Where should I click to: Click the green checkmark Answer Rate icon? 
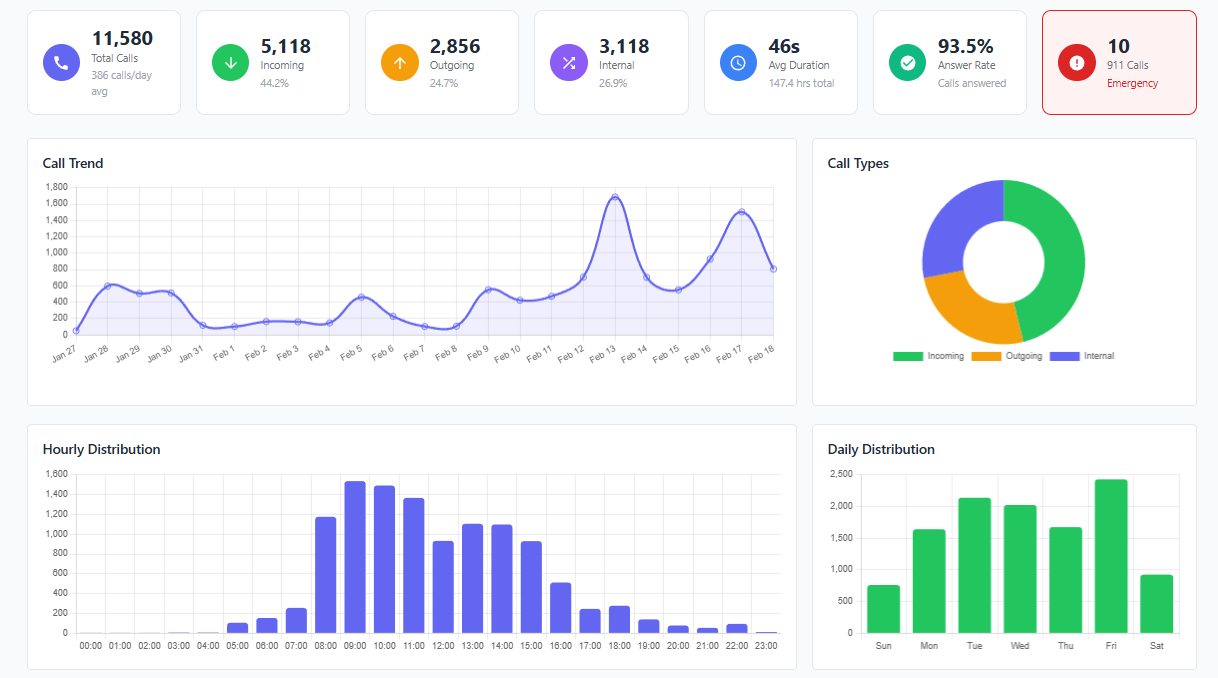tap(907, 63)
